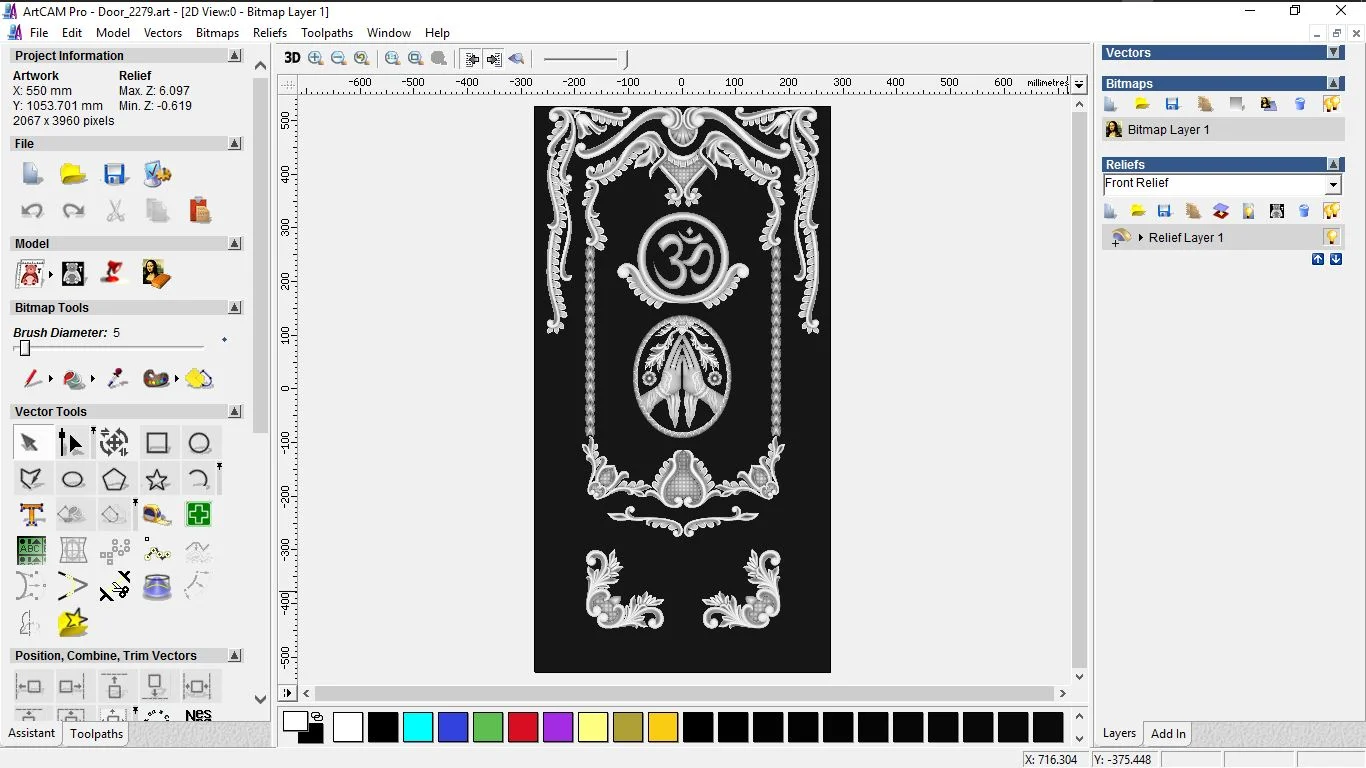Screen dimensions: 1366x768
Task: Open the Add In tab
Action: (1168, 734)
